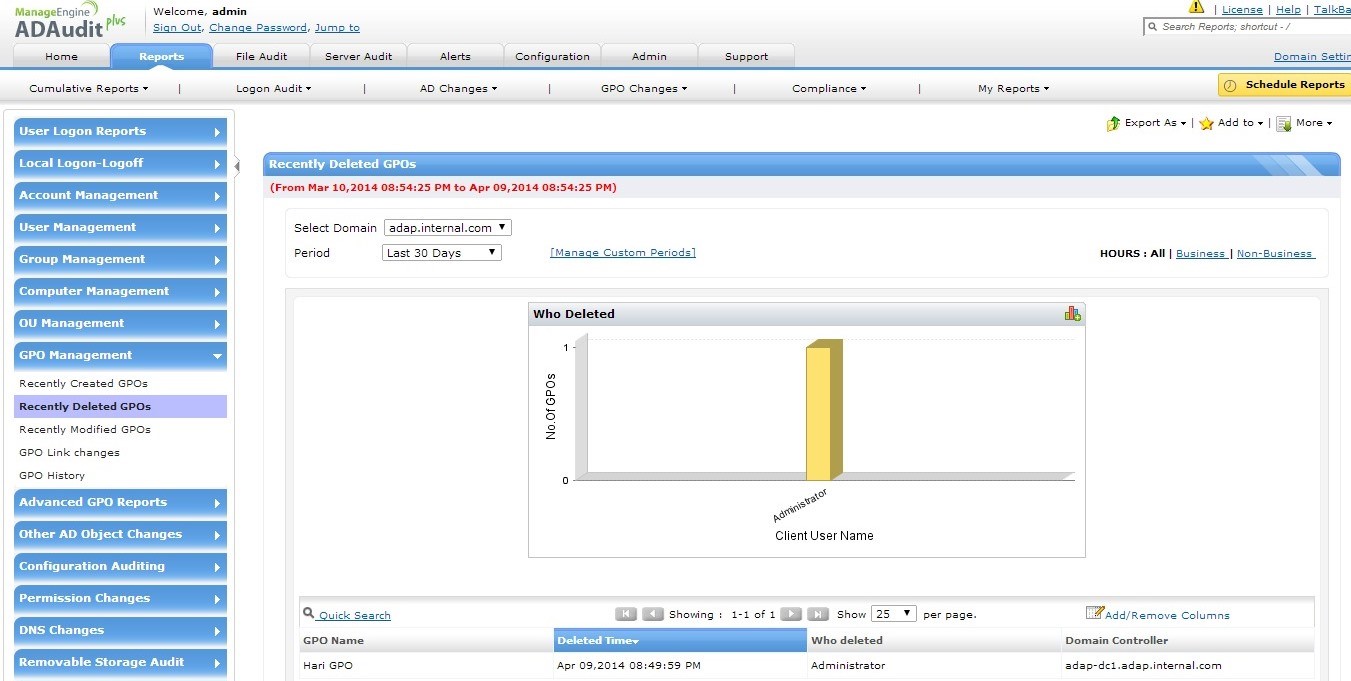Expand Other AD Object Changes section
Screen dimensions: 1351x681
pyautogui.click(x=121, y=535)
